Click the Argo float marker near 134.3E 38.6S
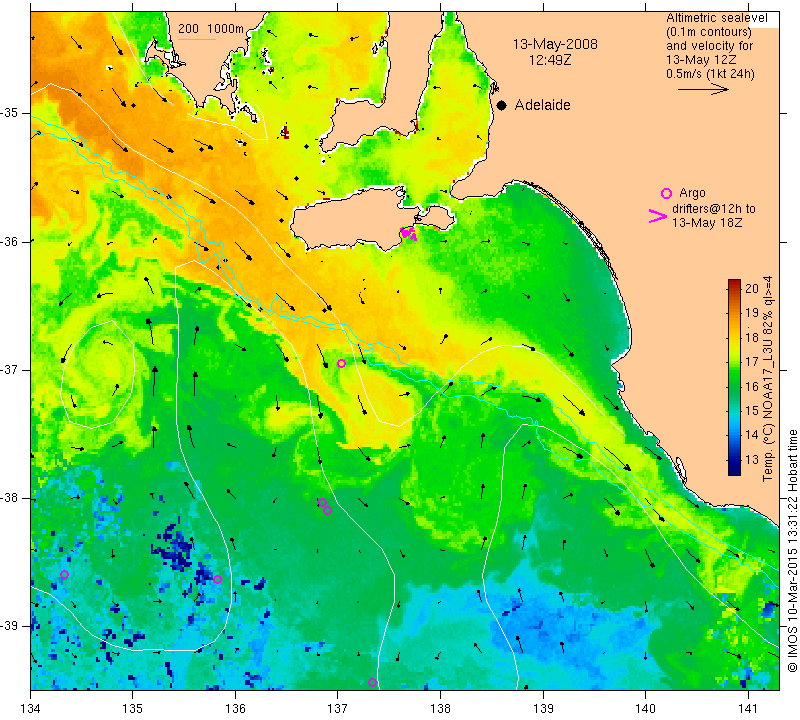 pos(64,575)
